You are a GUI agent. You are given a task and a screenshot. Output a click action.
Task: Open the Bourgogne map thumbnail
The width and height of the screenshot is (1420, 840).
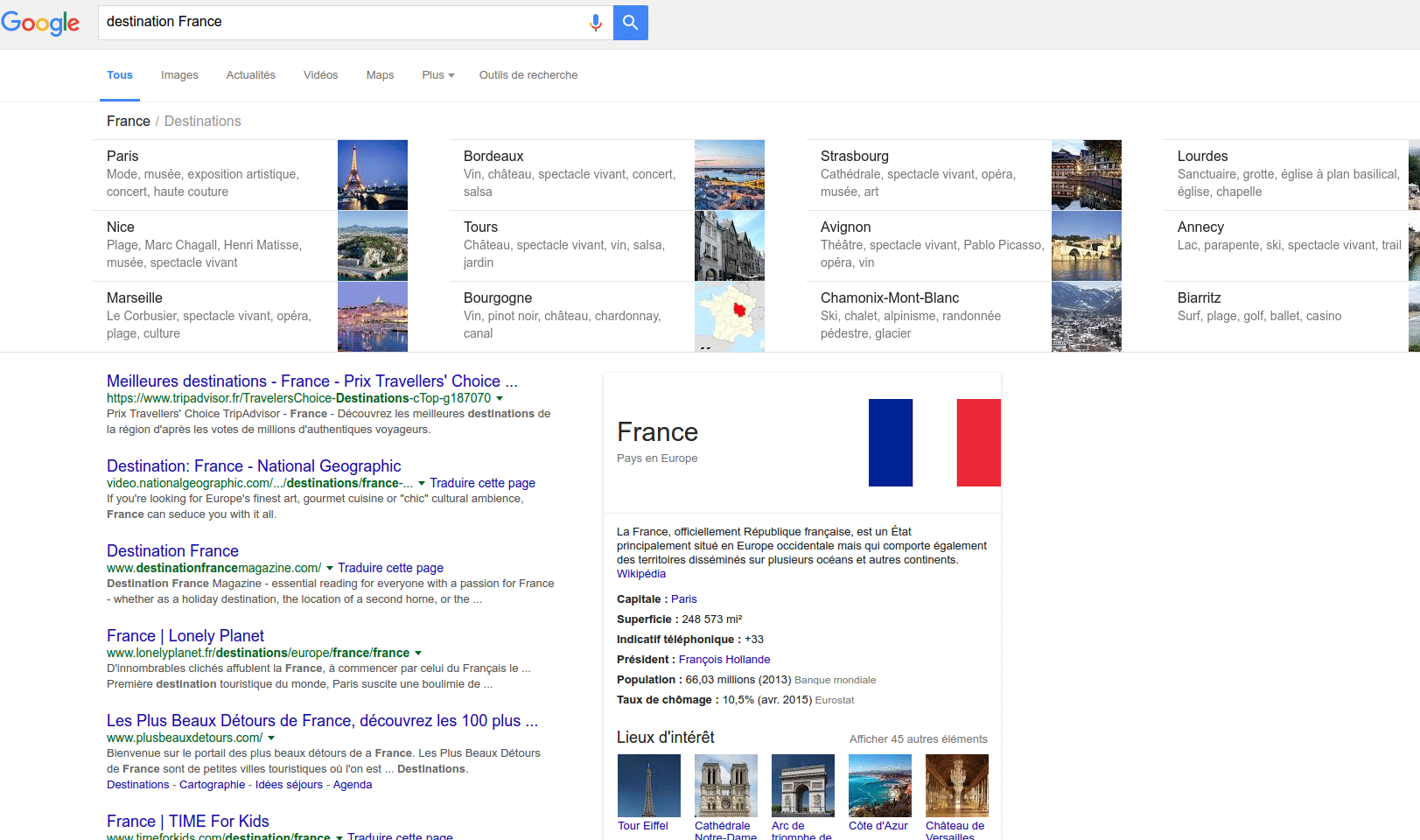pyautogui.click(x=730, y=317)
